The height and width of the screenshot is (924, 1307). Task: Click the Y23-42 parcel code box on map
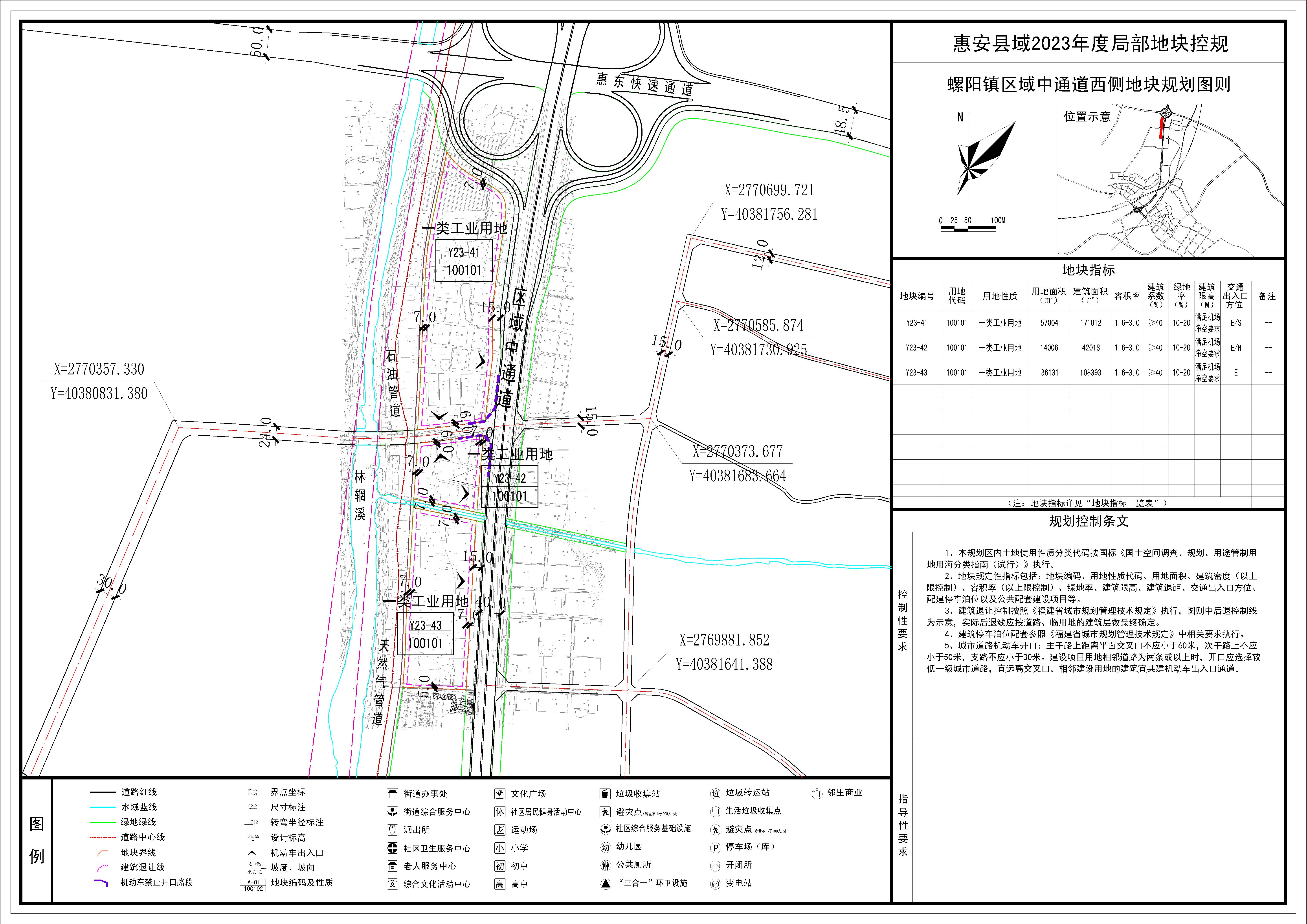click(509, 487)
